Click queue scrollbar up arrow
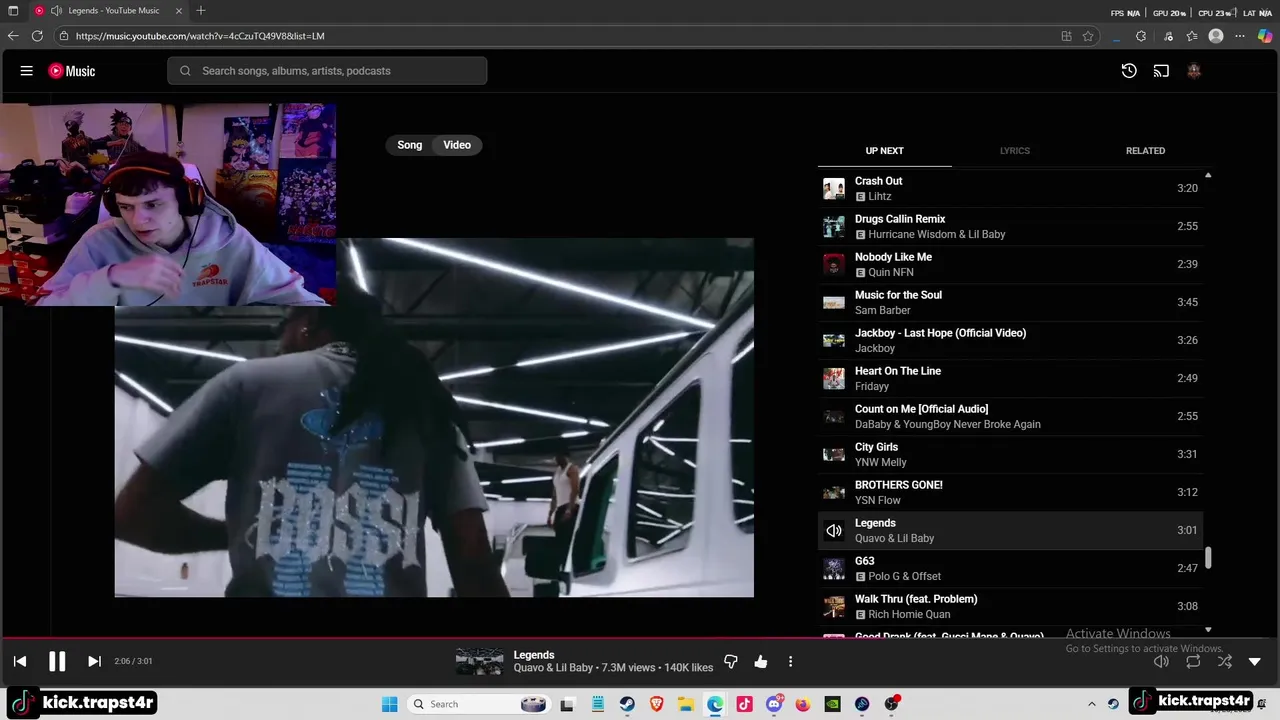 click(1208, 175)
